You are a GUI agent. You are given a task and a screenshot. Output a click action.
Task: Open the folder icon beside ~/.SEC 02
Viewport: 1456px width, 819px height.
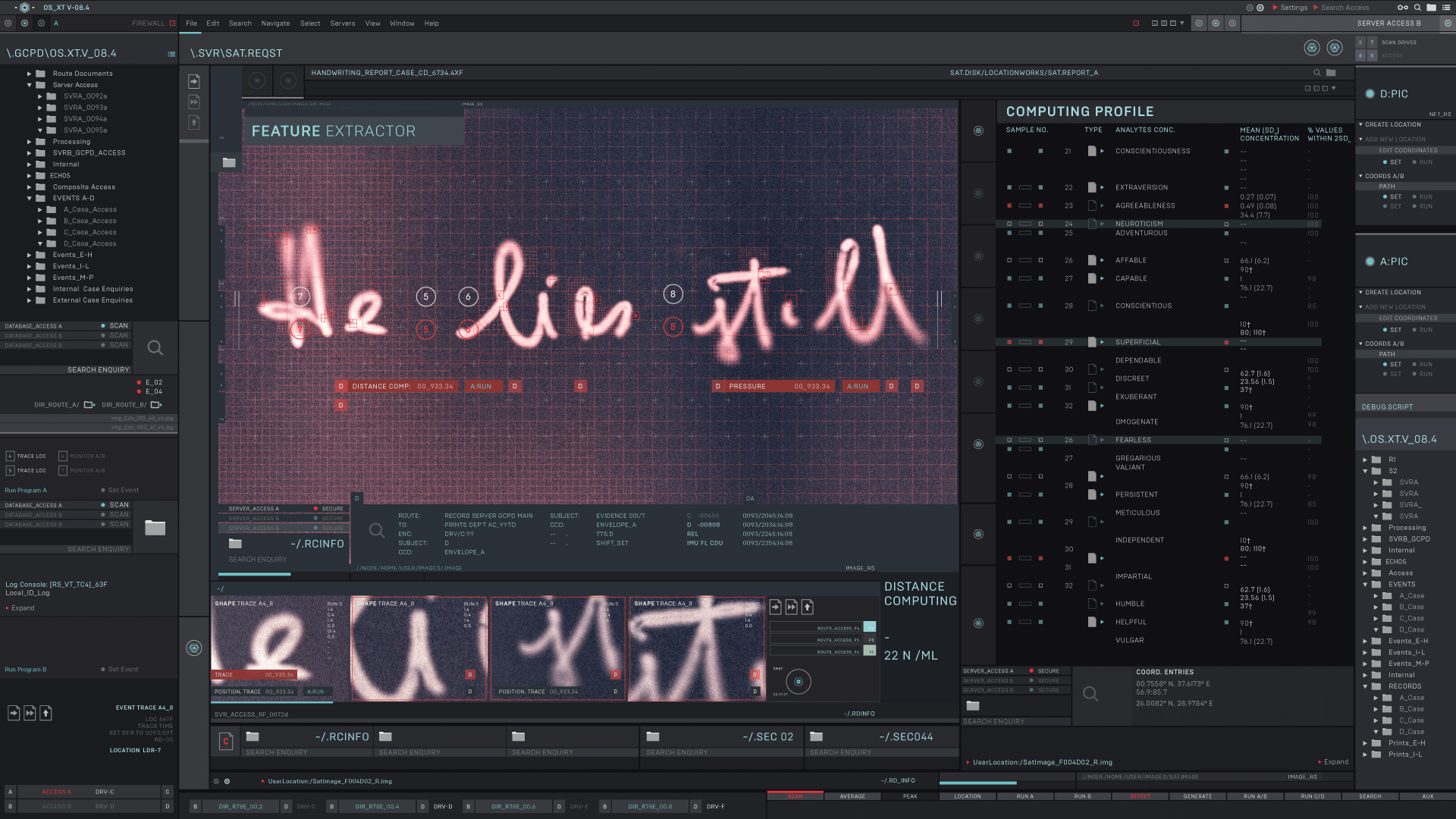653,737
